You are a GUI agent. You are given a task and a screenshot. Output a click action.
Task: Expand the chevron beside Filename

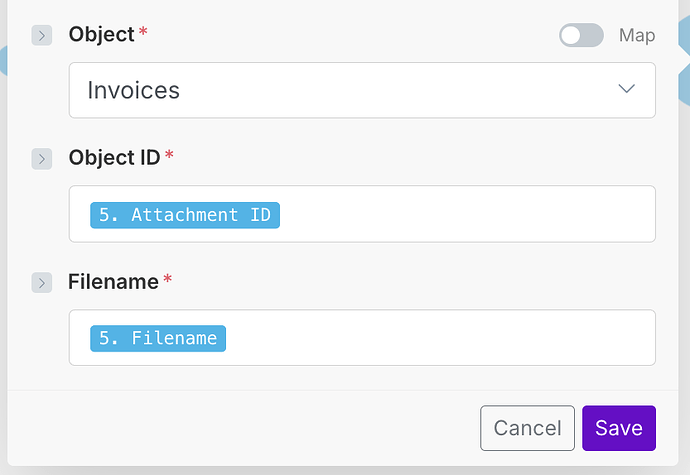(x=41, y=283)
